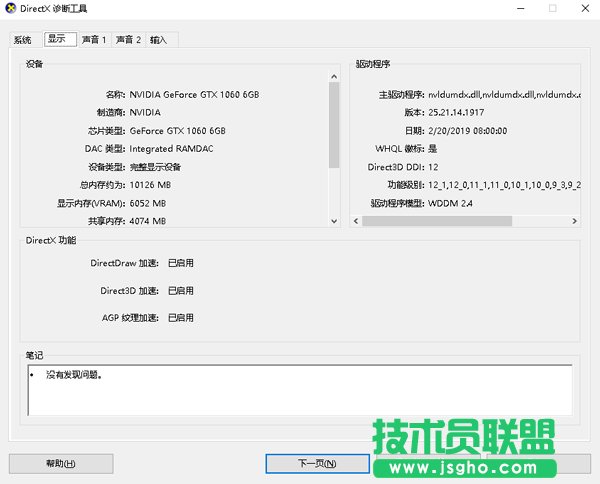Click the WHQL 徽标 value 是
600x484 pixels.
pyautogui.click(x=432, y=149)
